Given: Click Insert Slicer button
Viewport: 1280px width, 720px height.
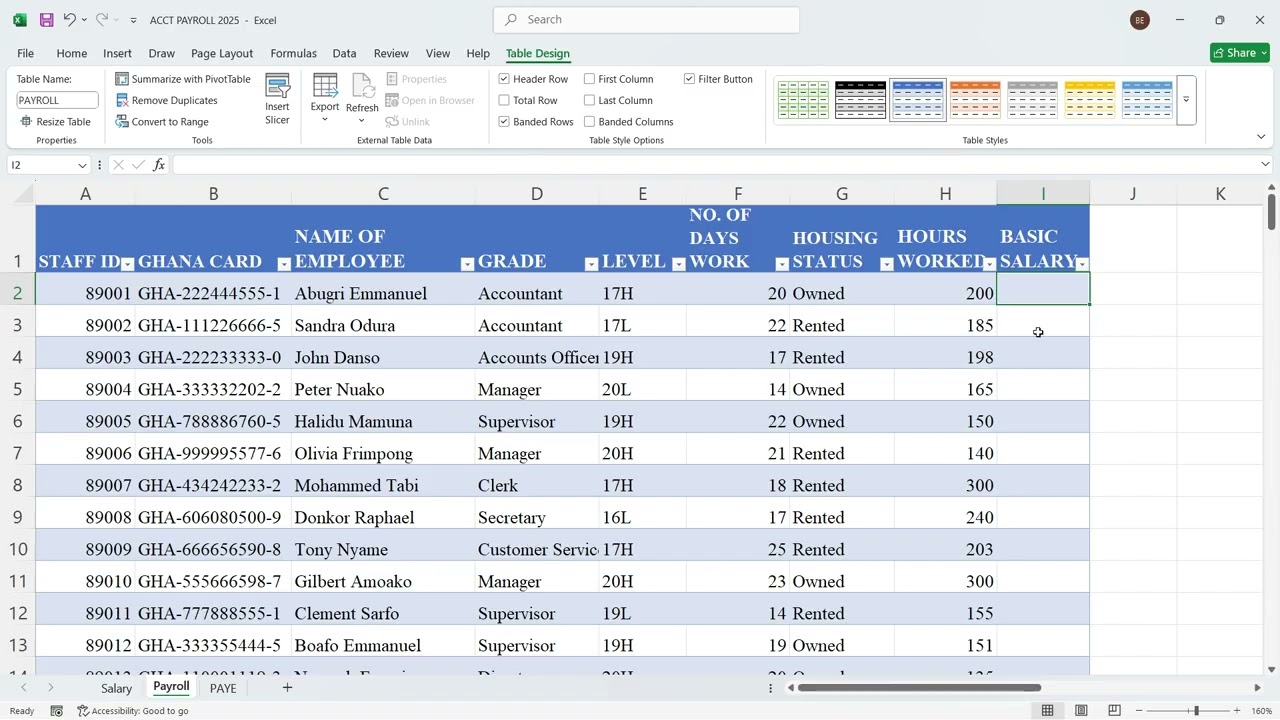Looking at the screenshot, I should point(277,99).
